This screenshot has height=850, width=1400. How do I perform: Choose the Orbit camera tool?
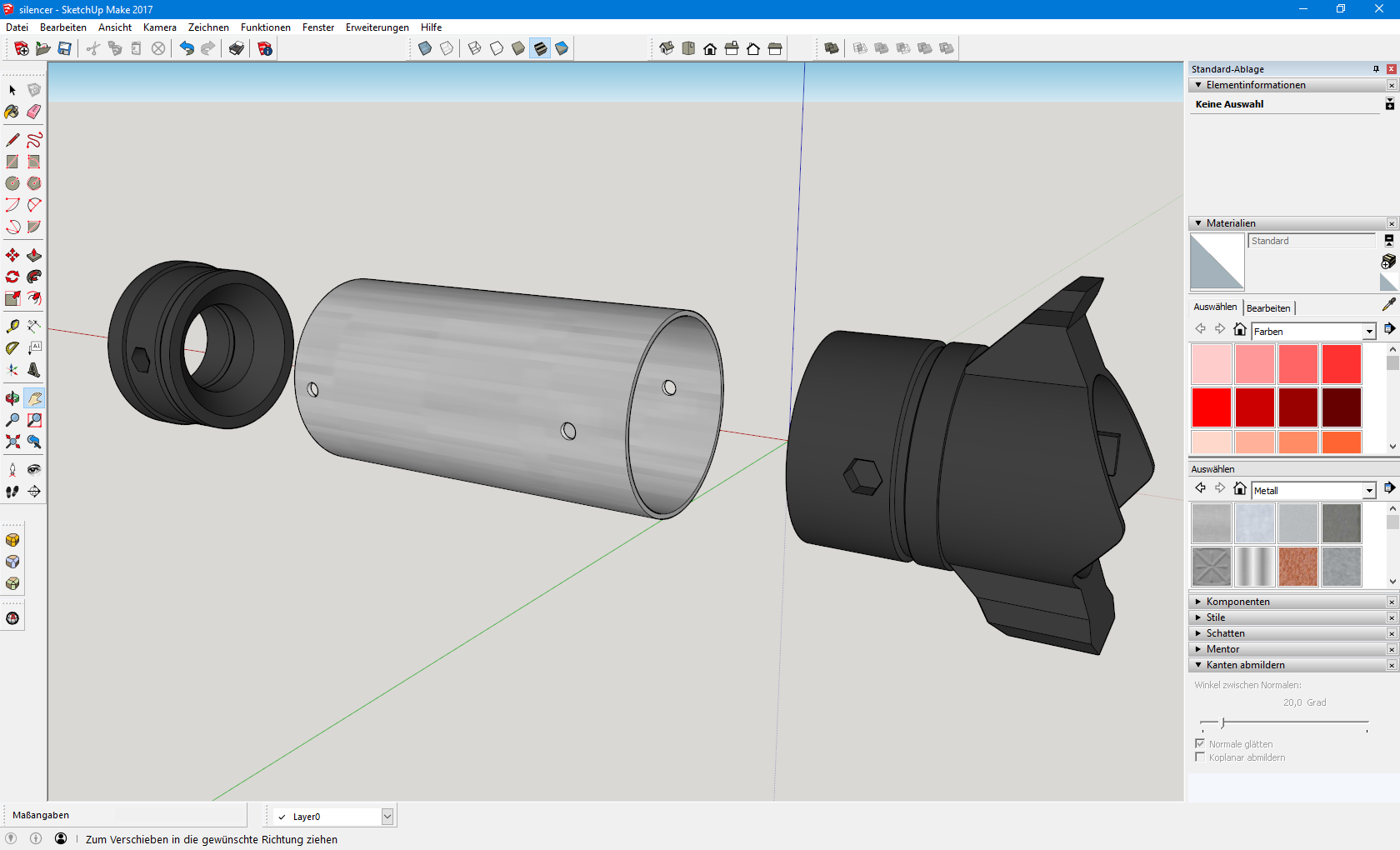pyautogui.click(x=12, y=398)
